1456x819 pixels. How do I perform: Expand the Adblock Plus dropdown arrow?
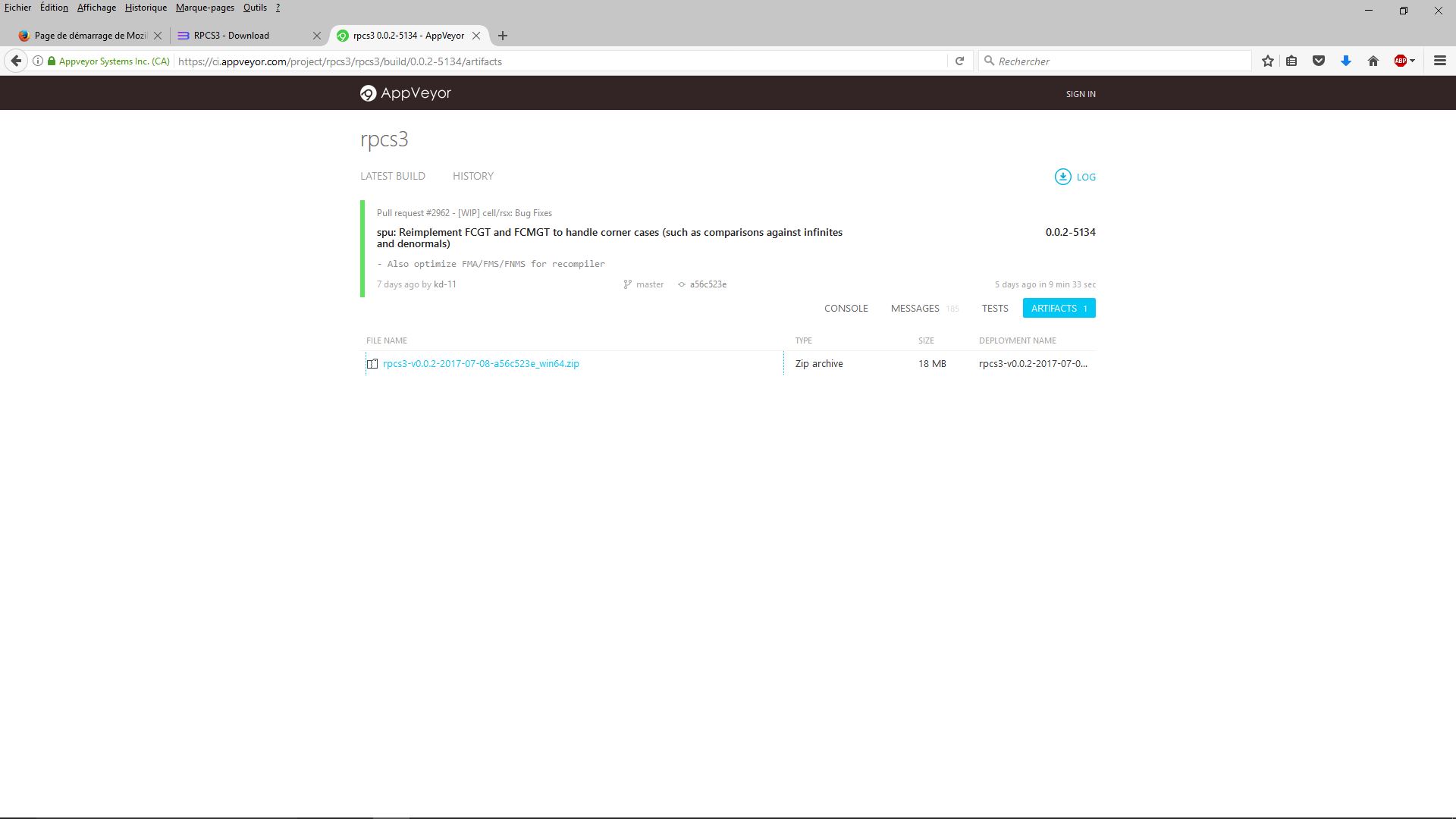pos(1412,61)
